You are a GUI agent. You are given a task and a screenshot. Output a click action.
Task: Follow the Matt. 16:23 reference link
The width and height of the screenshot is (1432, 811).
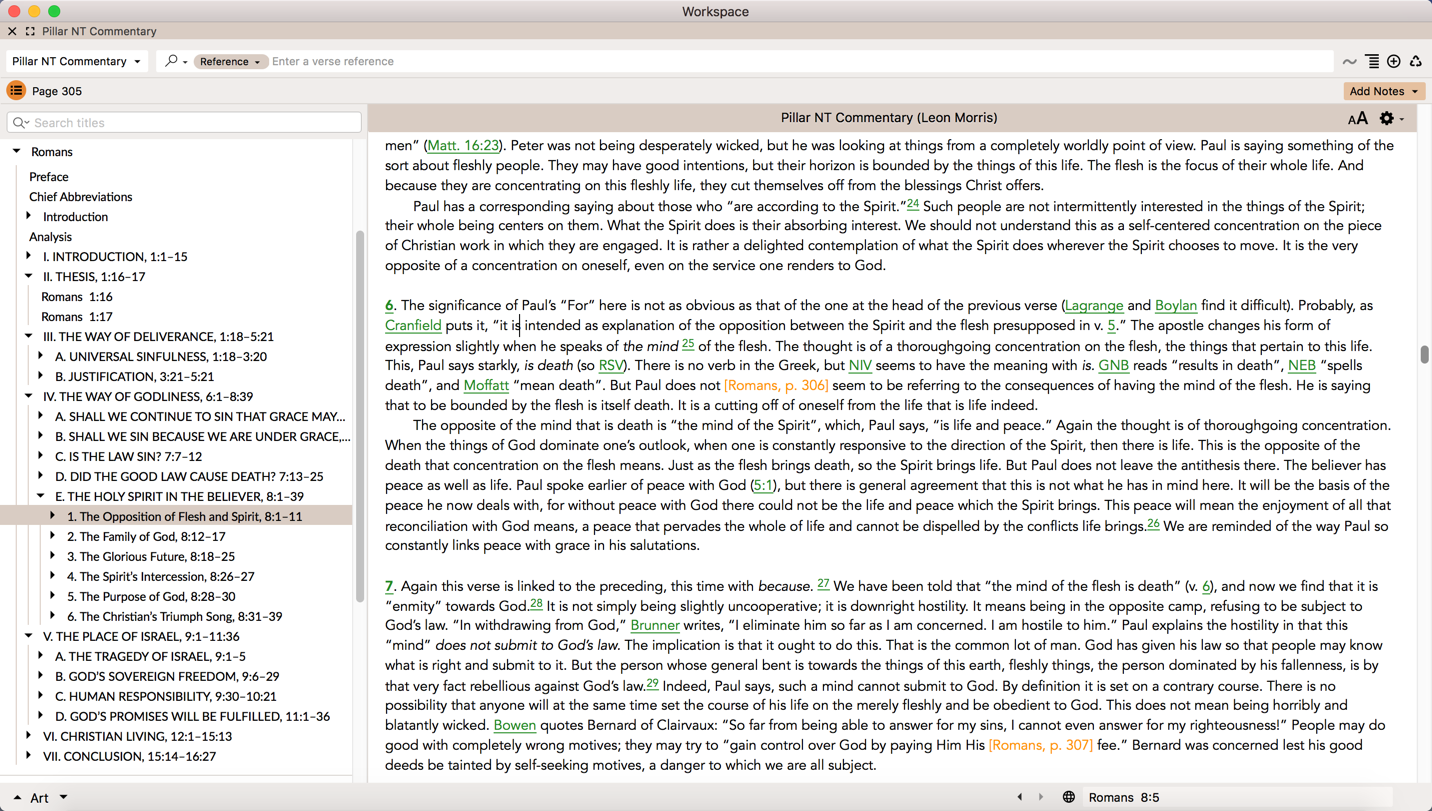tap(463, 145)
